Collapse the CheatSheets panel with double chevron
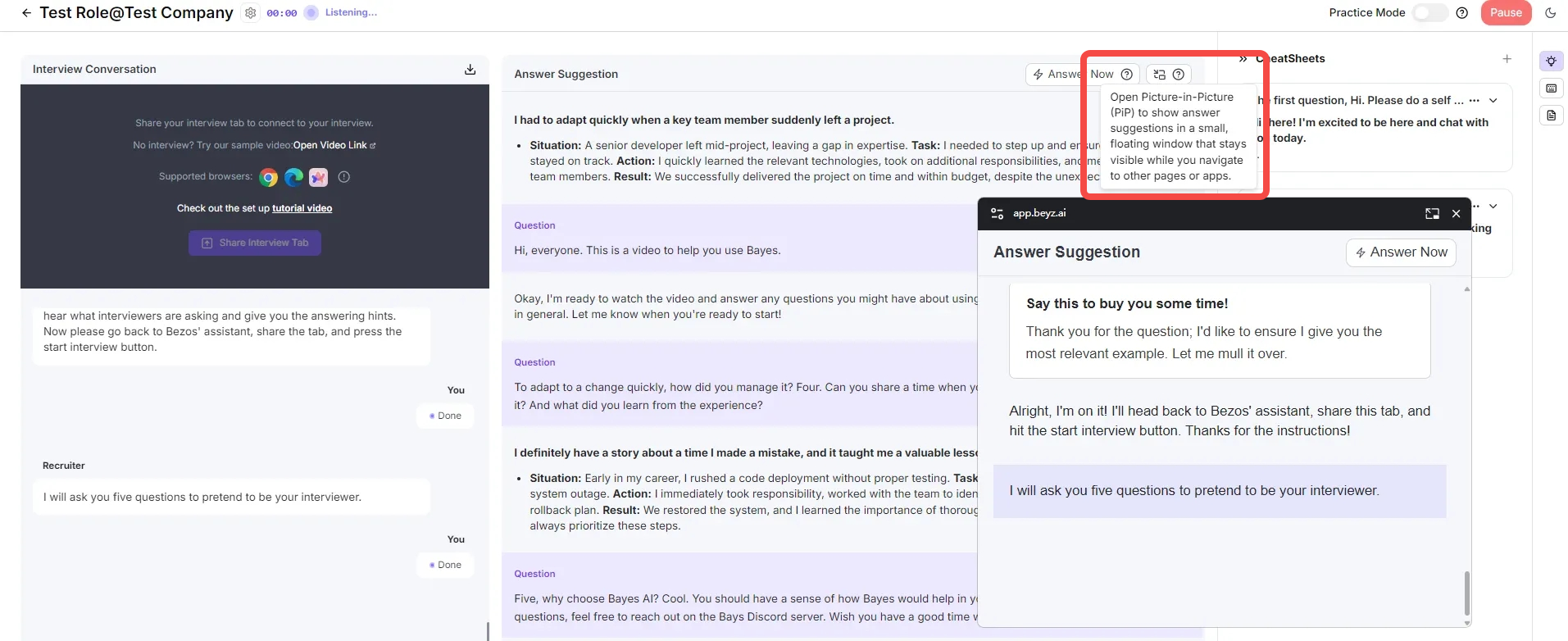This screenshot has width=1568, height=641. 1243,59
